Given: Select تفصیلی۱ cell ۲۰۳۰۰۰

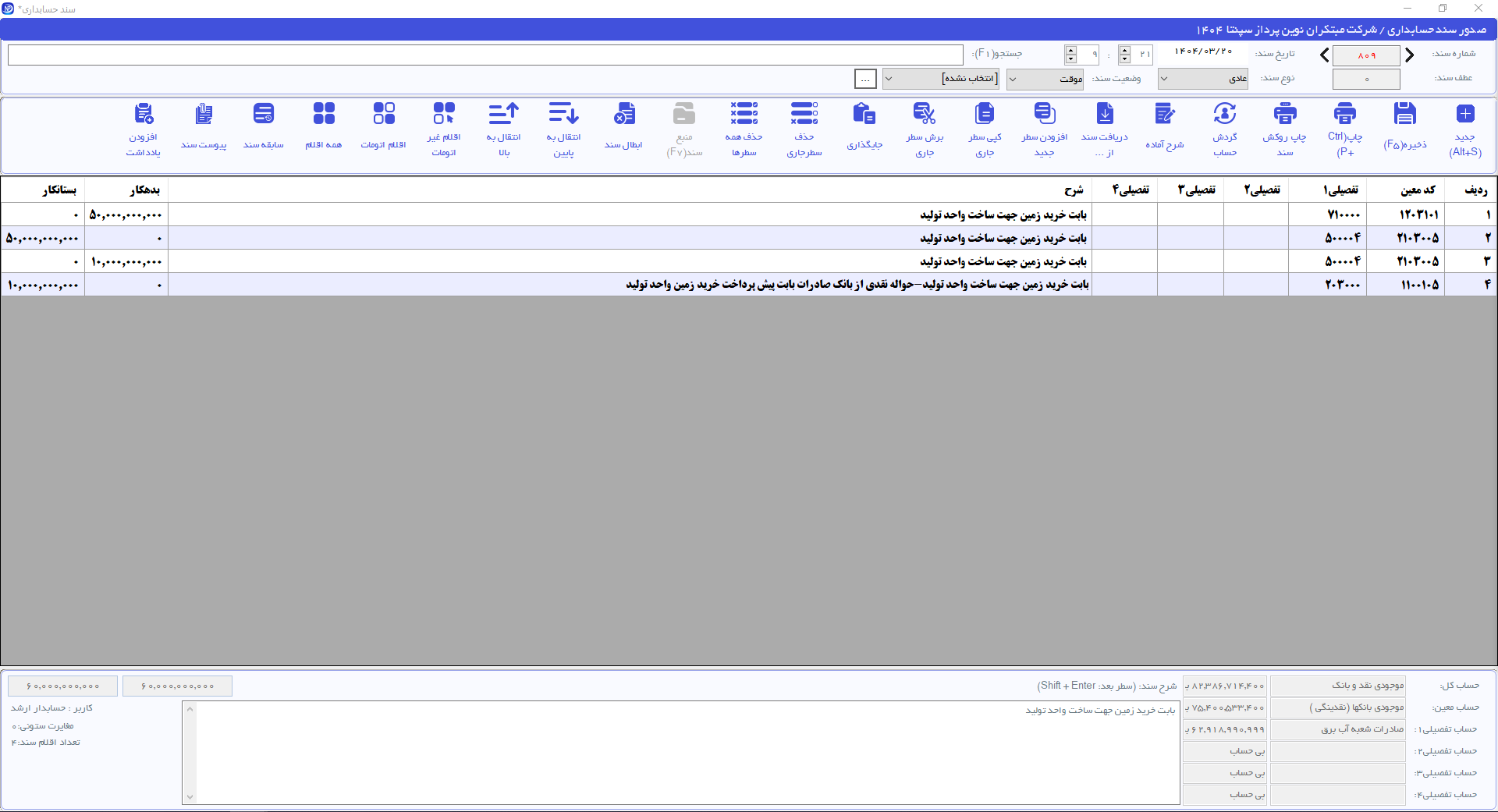Looking at the screenshot, I should tap(1327, 285).
